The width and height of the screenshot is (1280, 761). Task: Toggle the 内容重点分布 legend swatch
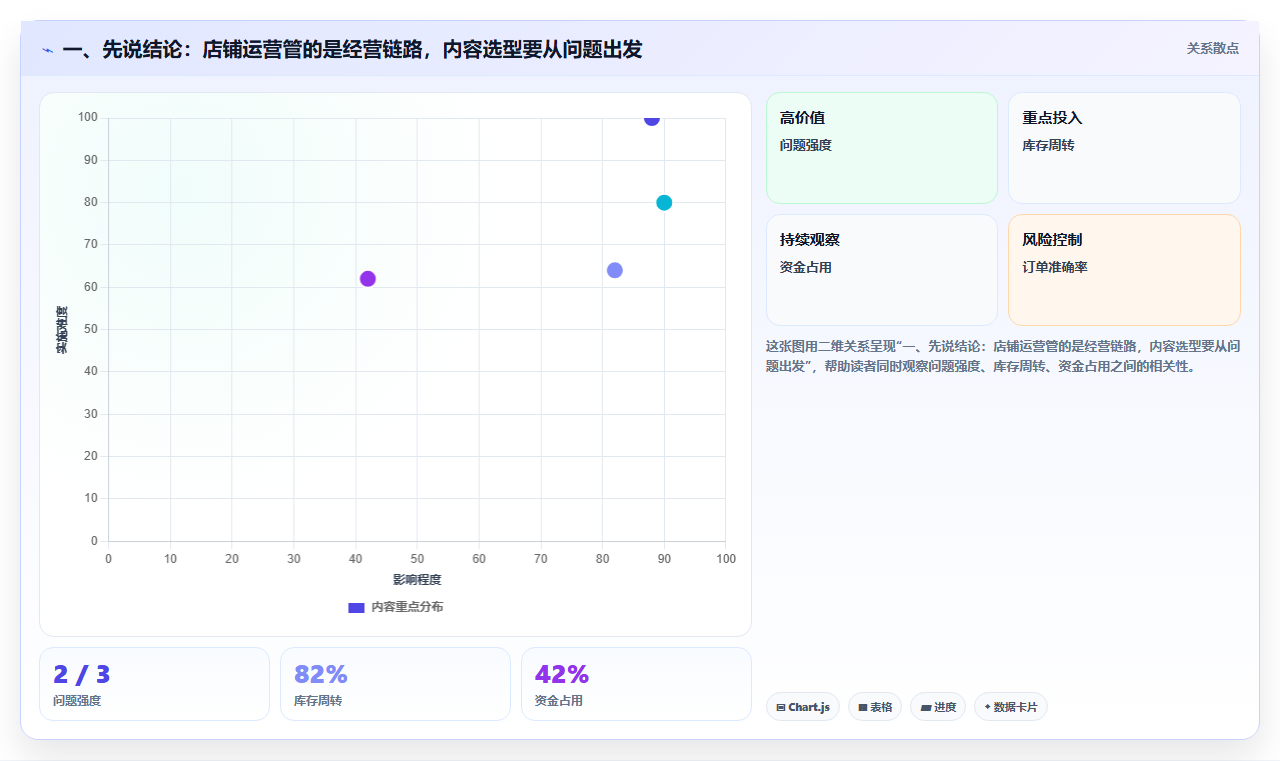tap(356, 607)
